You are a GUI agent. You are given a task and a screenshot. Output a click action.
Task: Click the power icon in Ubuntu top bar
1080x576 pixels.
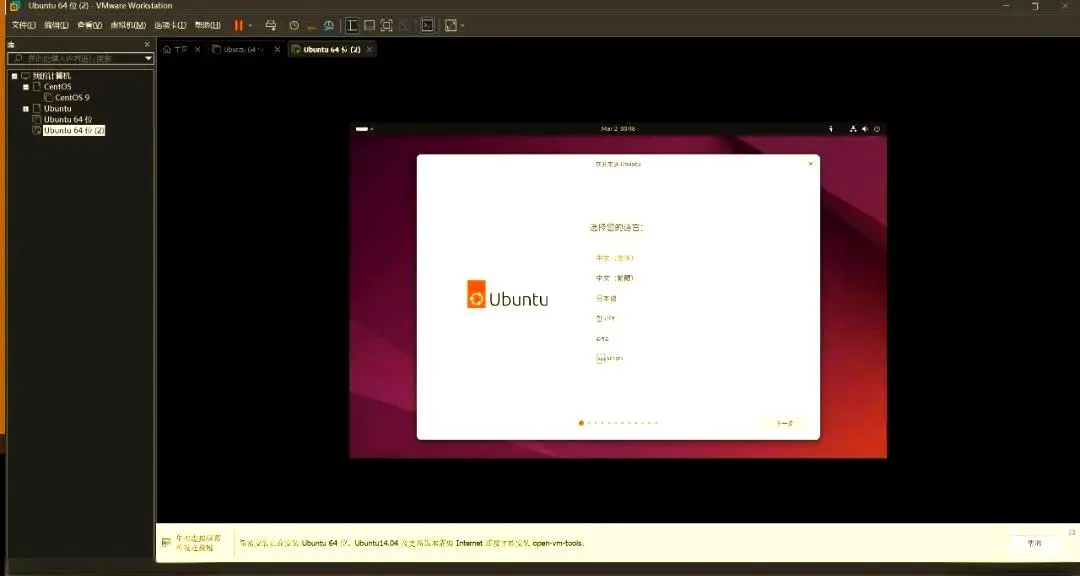coord(877,129)
